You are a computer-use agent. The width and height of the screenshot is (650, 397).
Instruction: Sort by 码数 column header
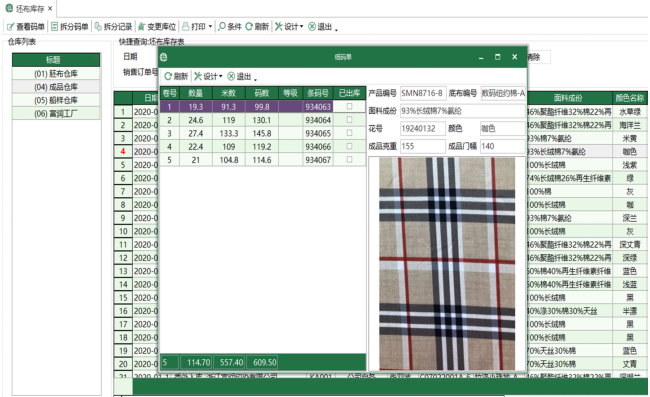[x=262, y=93]
